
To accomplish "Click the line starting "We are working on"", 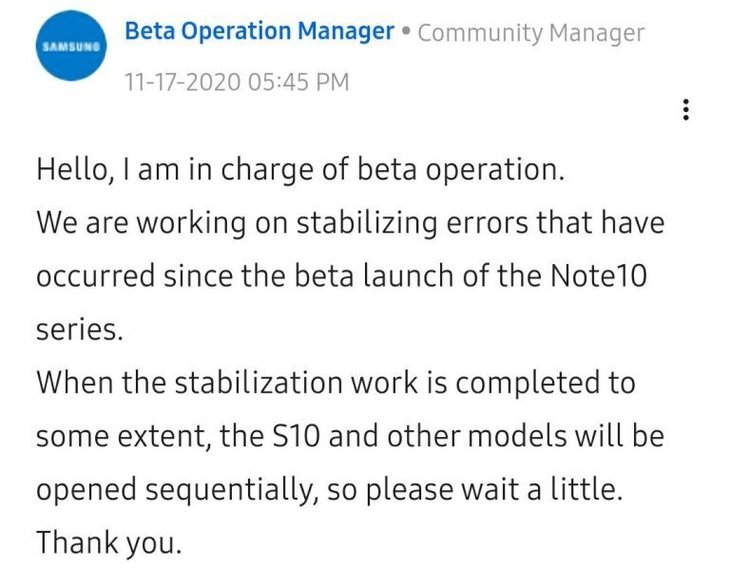I will click(x=350, y=223).
